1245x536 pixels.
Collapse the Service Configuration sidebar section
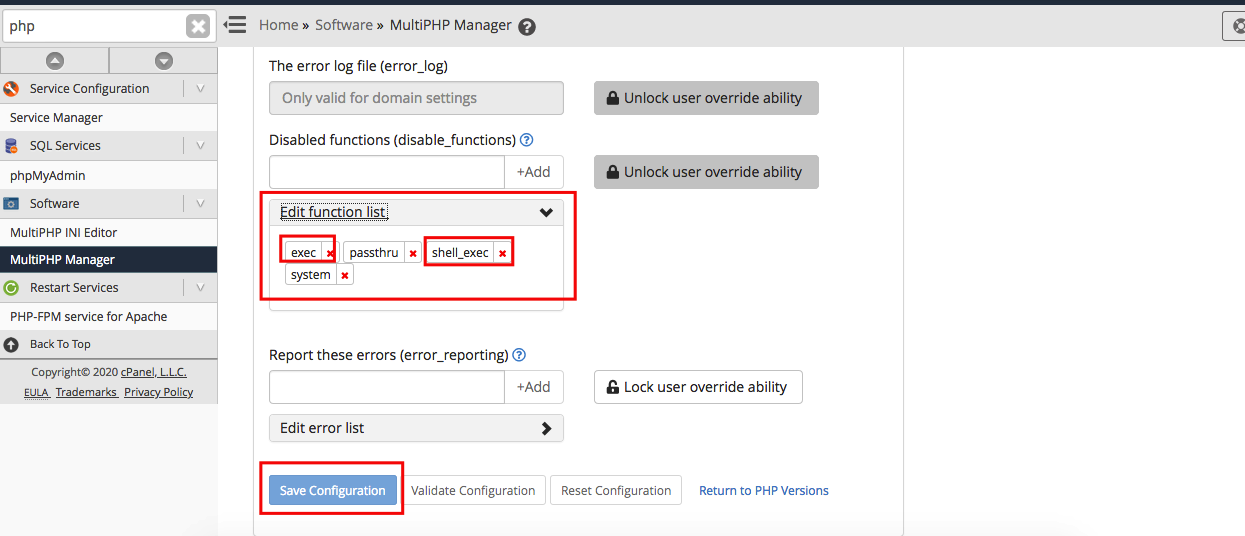[x=200, y=88]
